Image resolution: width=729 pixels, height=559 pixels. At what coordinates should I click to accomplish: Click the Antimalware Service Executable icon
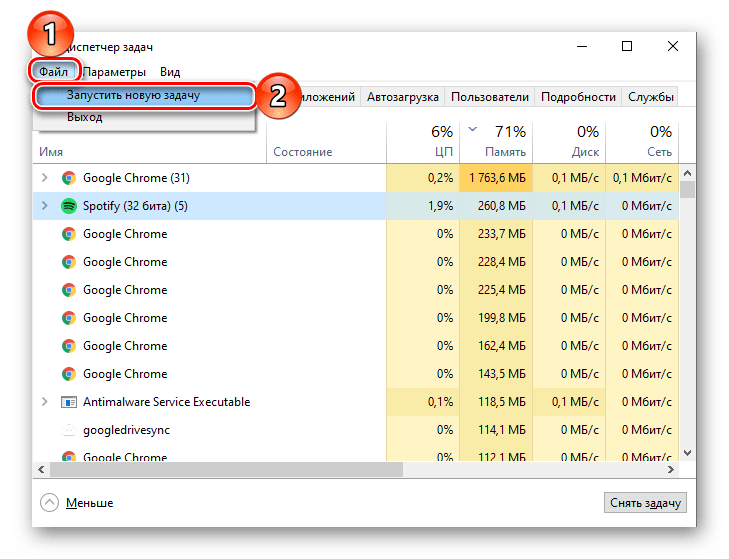[69, 402]
